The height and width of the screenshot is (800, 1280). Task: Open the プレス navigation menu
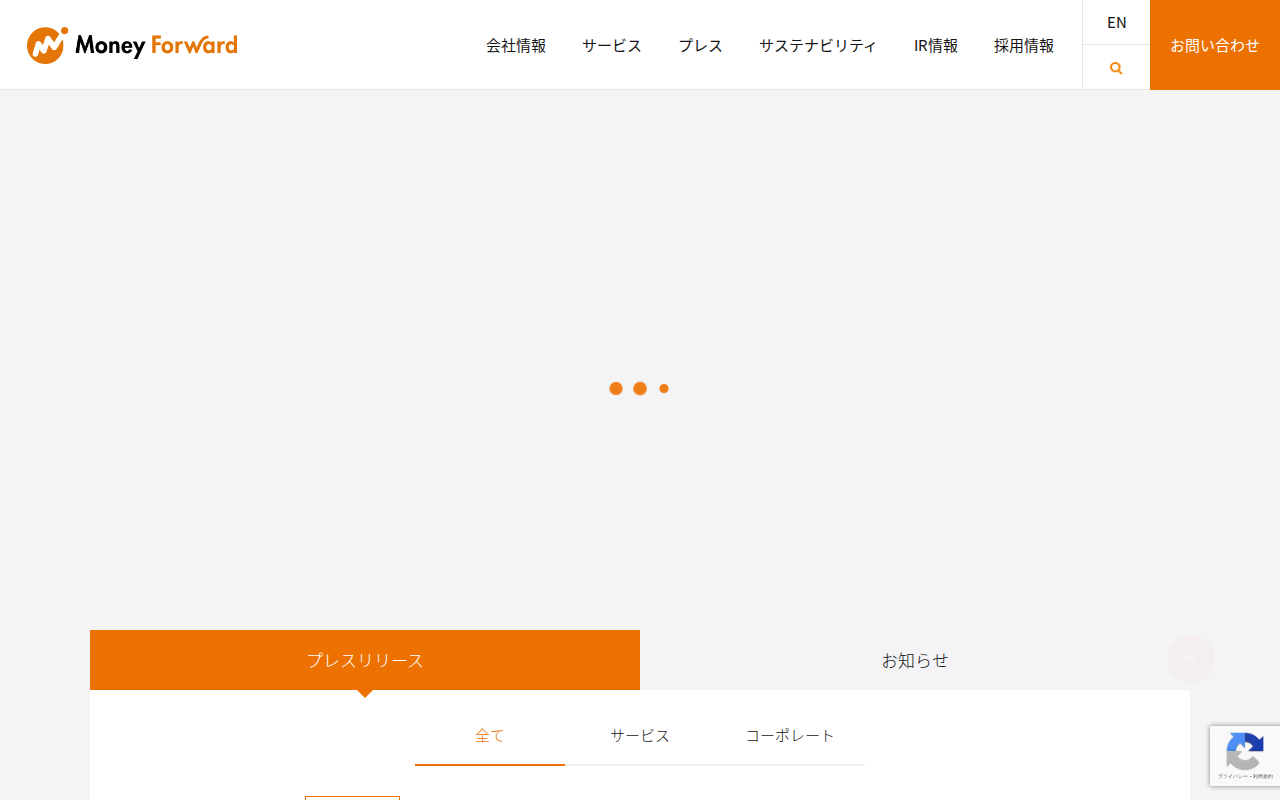pos(700,45)
